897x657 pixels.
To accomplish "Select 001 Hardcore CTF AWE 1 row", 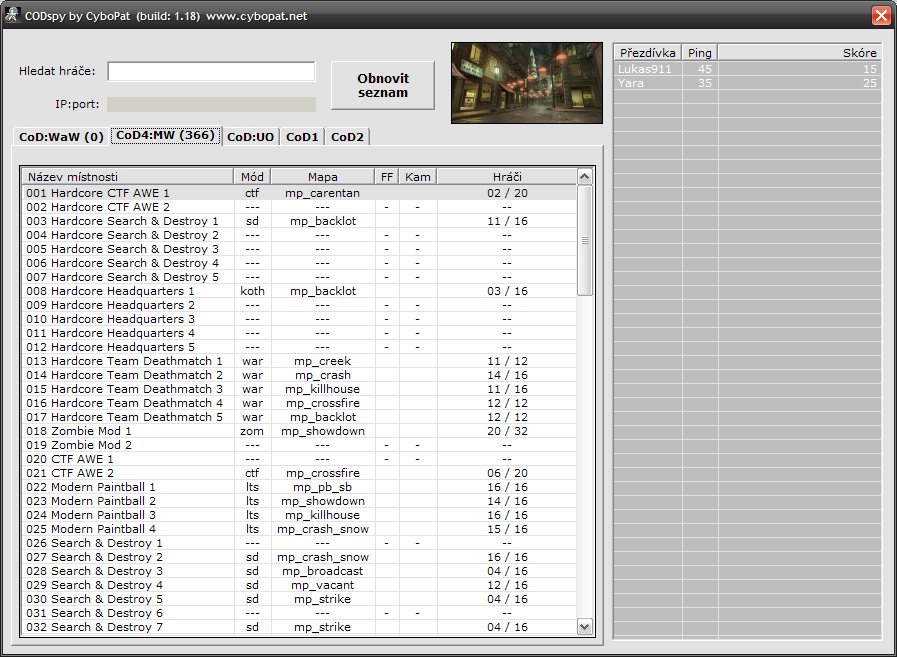I will tap(299, 193).
